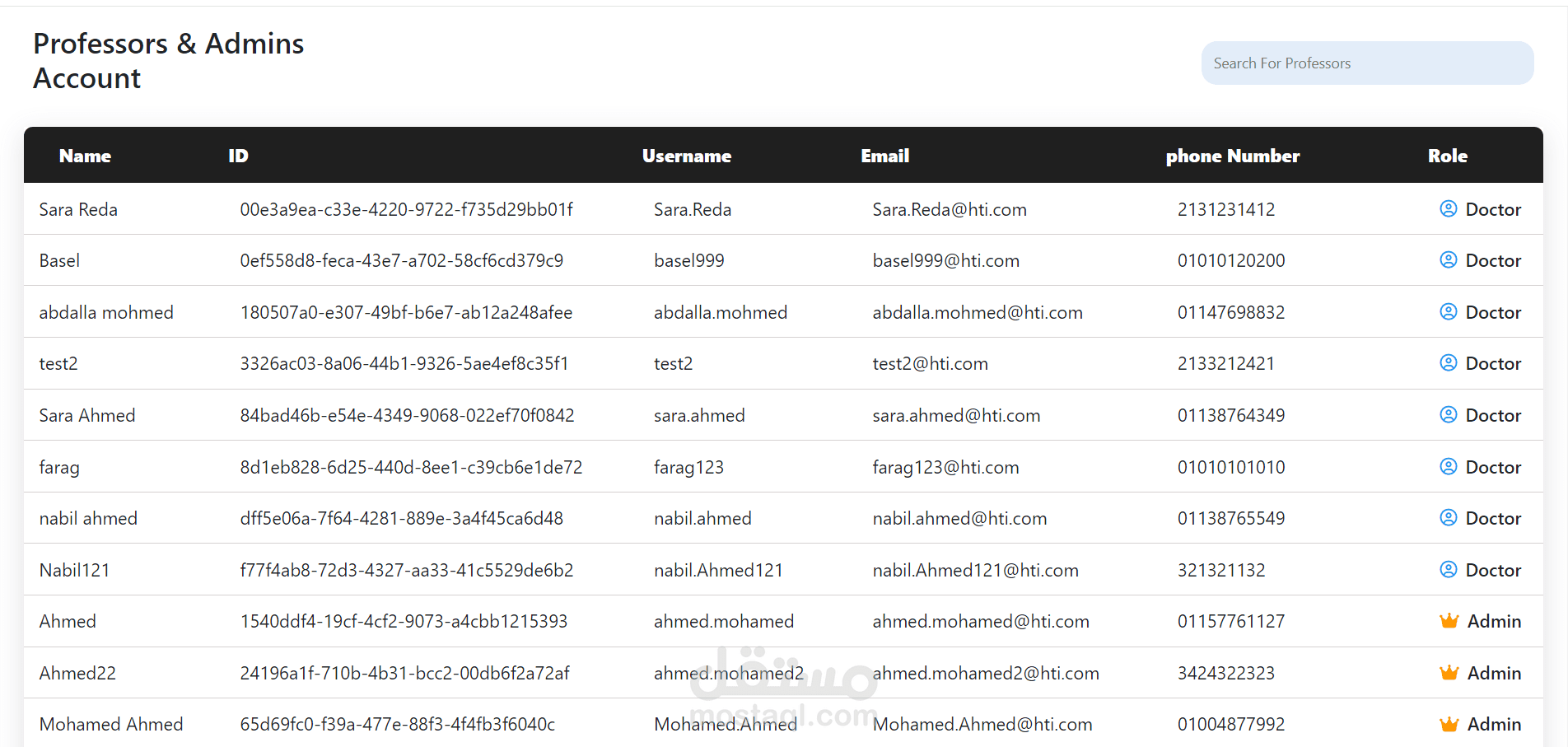
Task: Click the Doctor icon in Sara Reda's row
Action: (x=1448, y=209)
